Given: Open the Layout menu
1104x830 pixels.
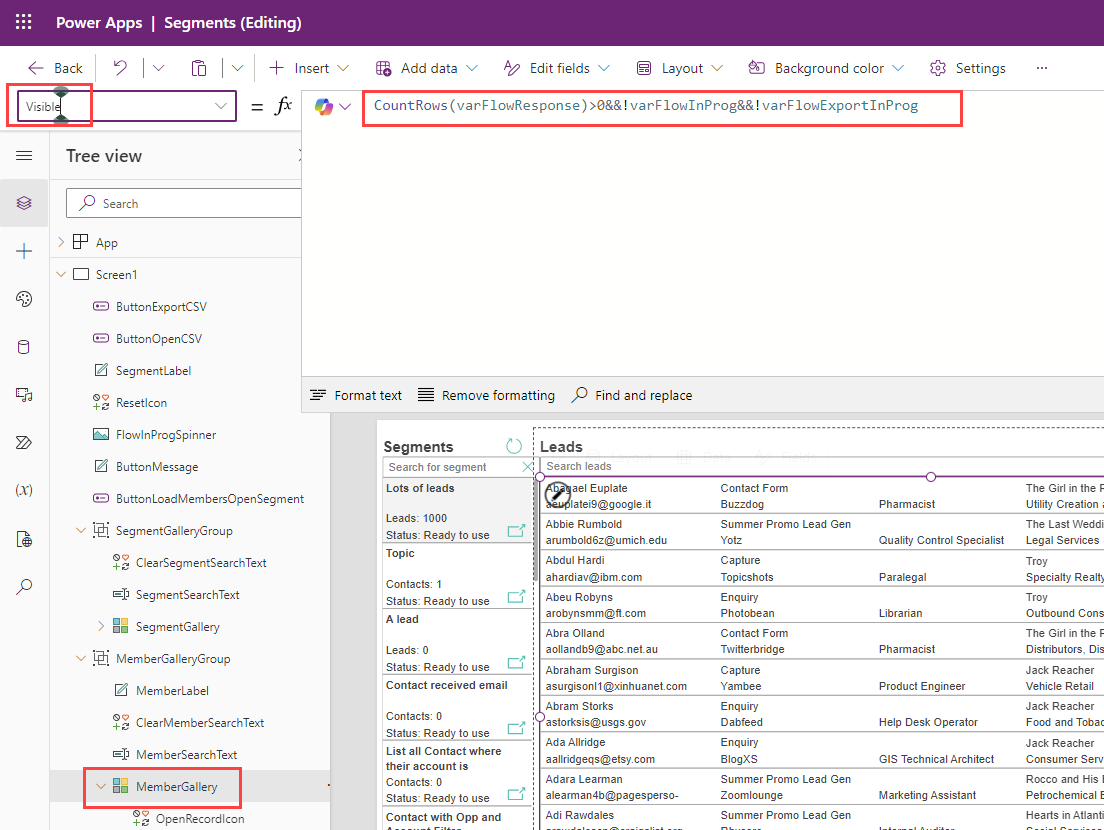Looking at the screenshot, I should tap(679, 68).
